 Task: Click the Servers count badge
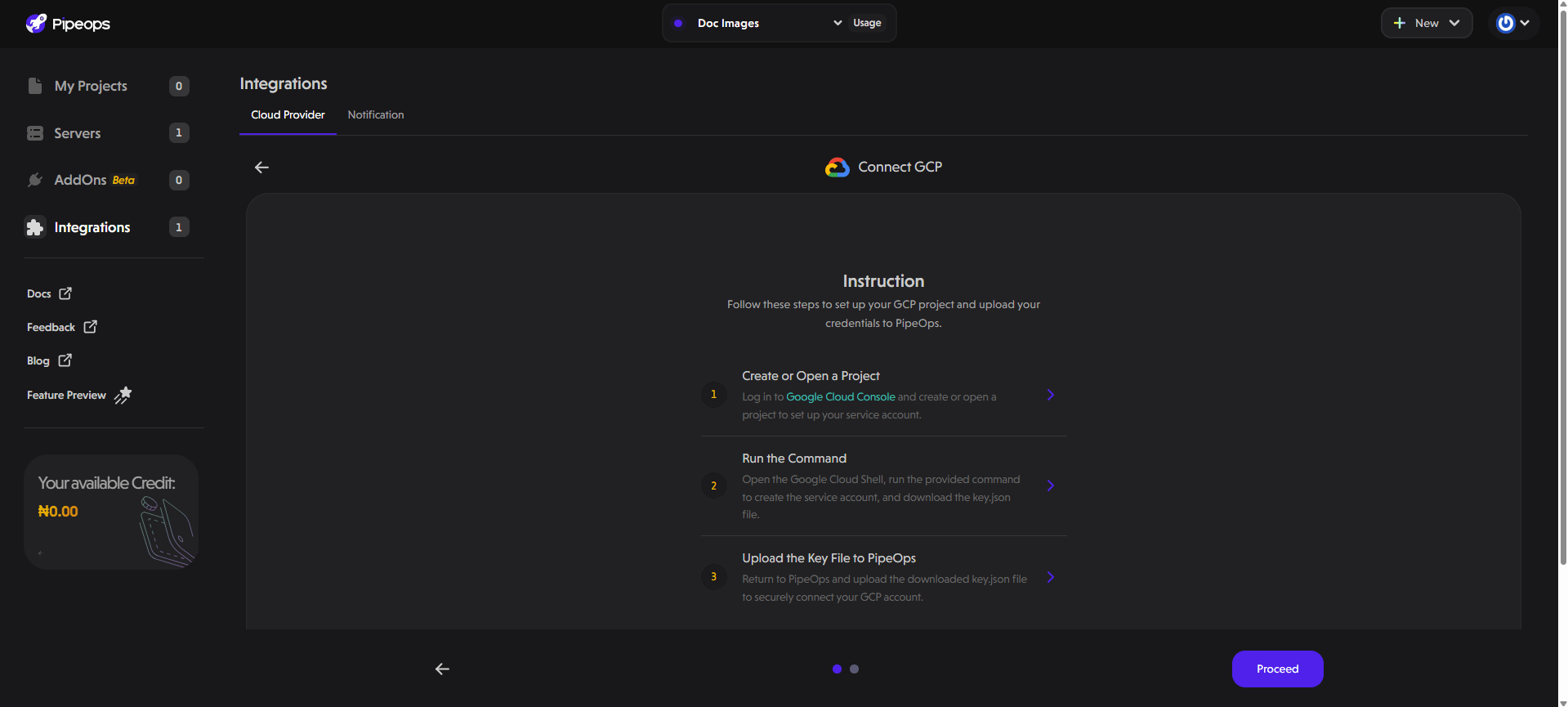[x=179, y=133]
